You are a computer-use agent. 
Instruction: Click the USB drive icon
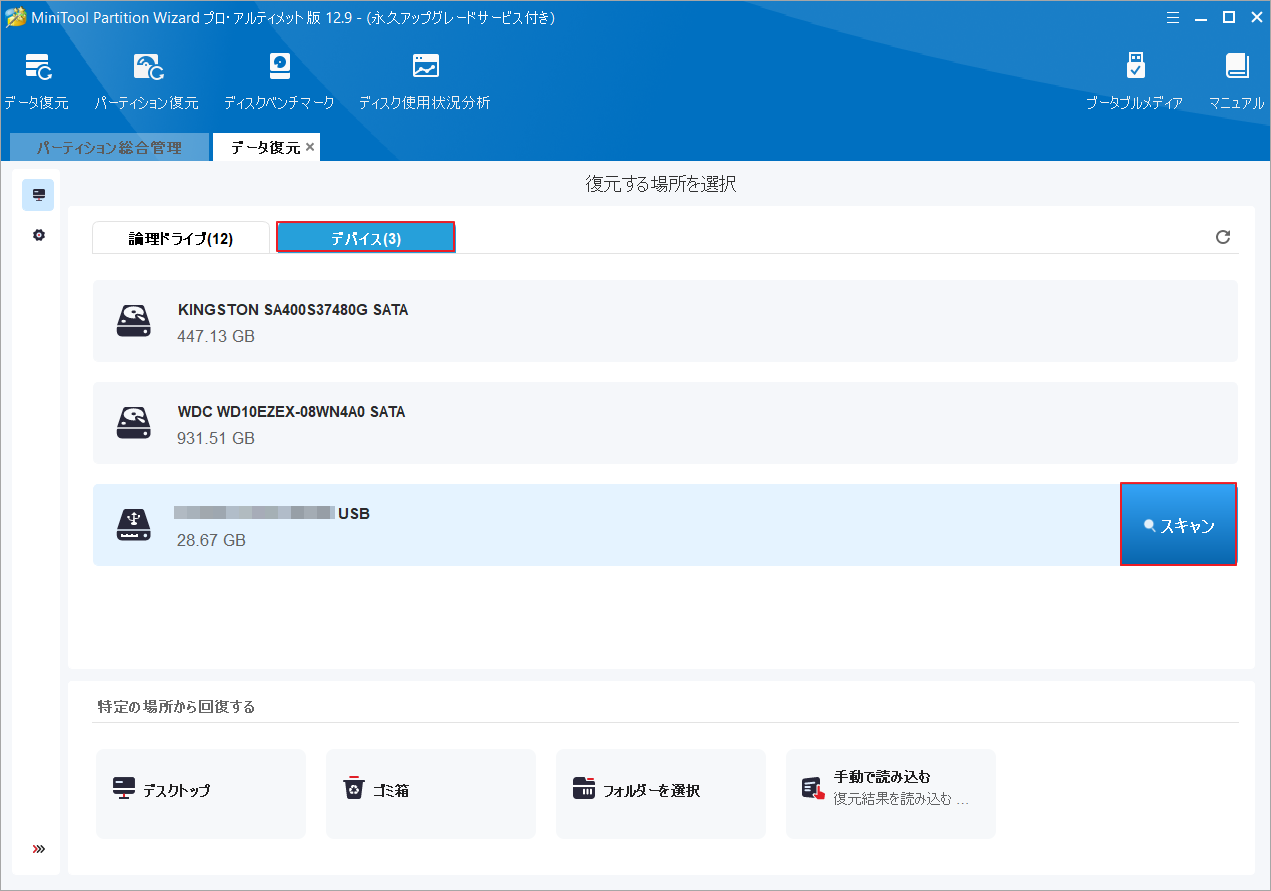133,524
